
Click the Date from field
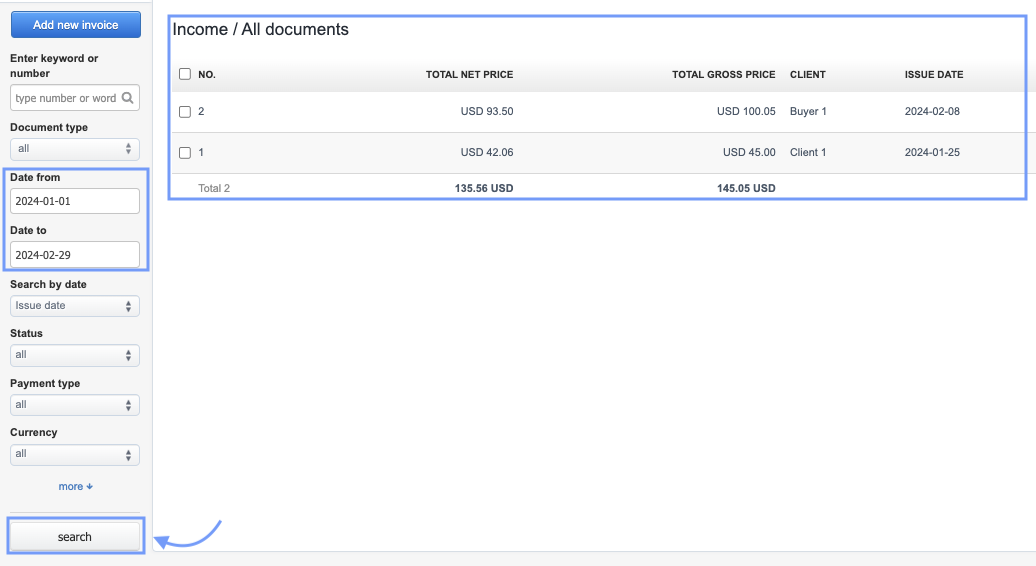coord(75,201)
